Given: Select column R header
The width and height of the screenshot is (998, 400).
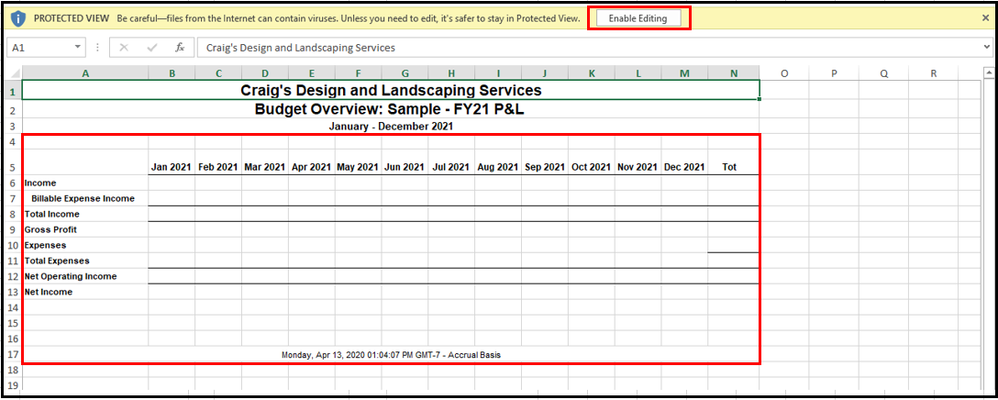Looking at the screenshot, I should point(934,73).
